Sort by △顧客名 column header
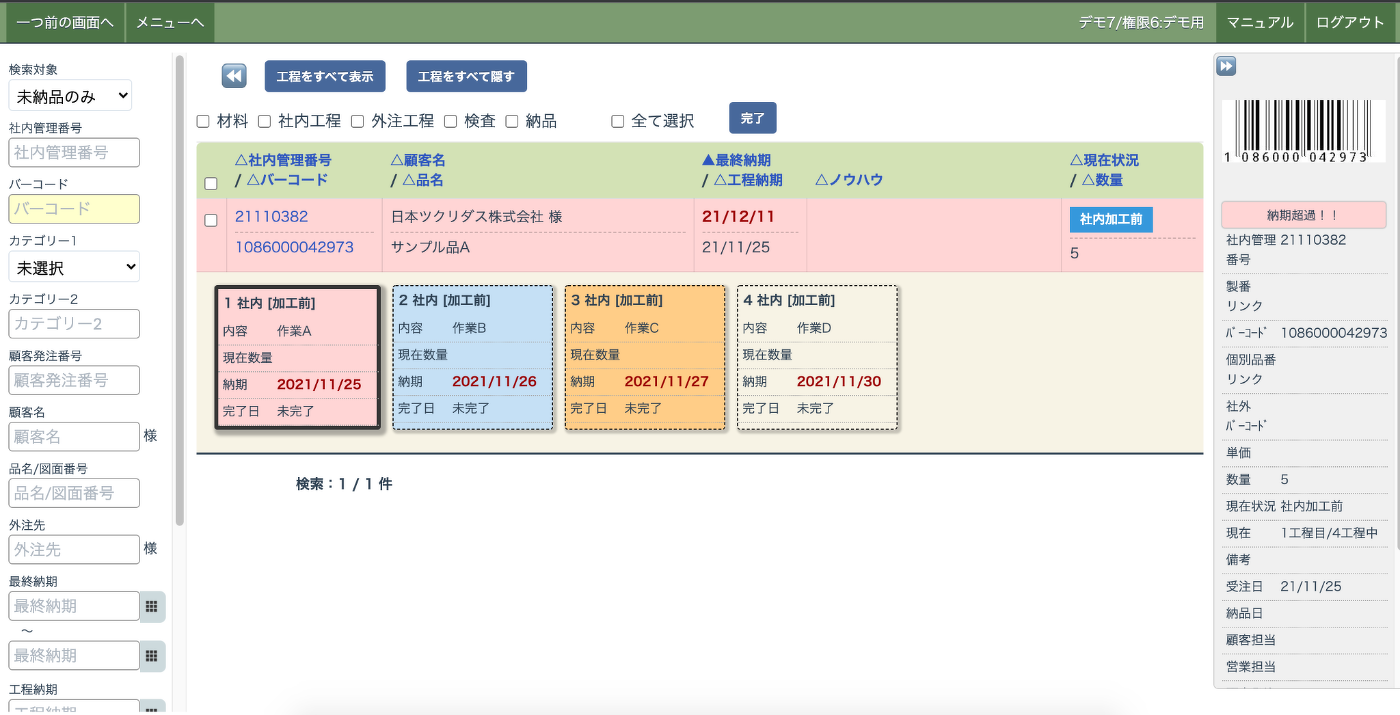 (417, 160)
